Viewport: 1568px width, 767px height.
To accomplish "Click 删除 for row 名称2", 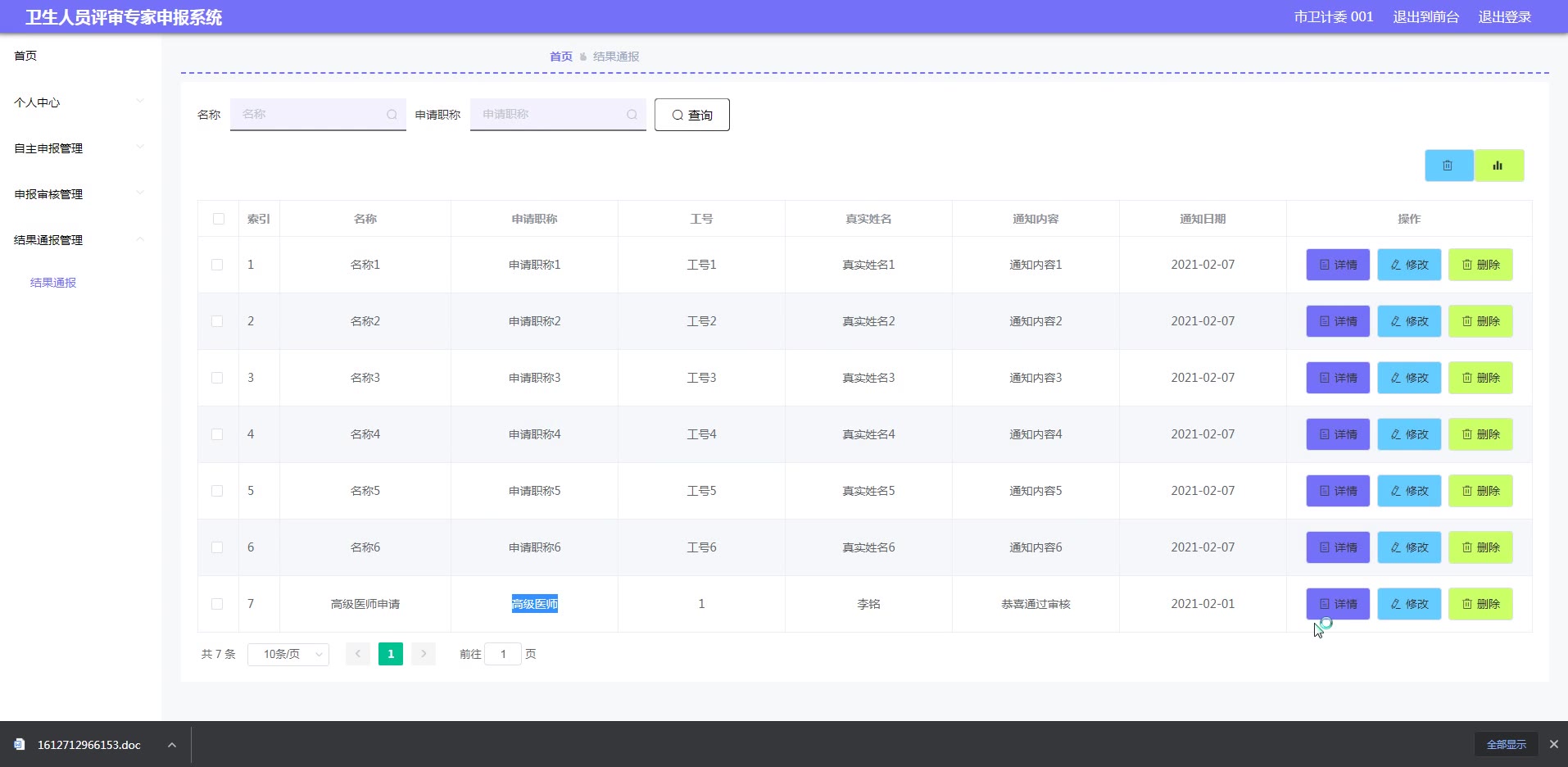I will [x=1480, y=321].
